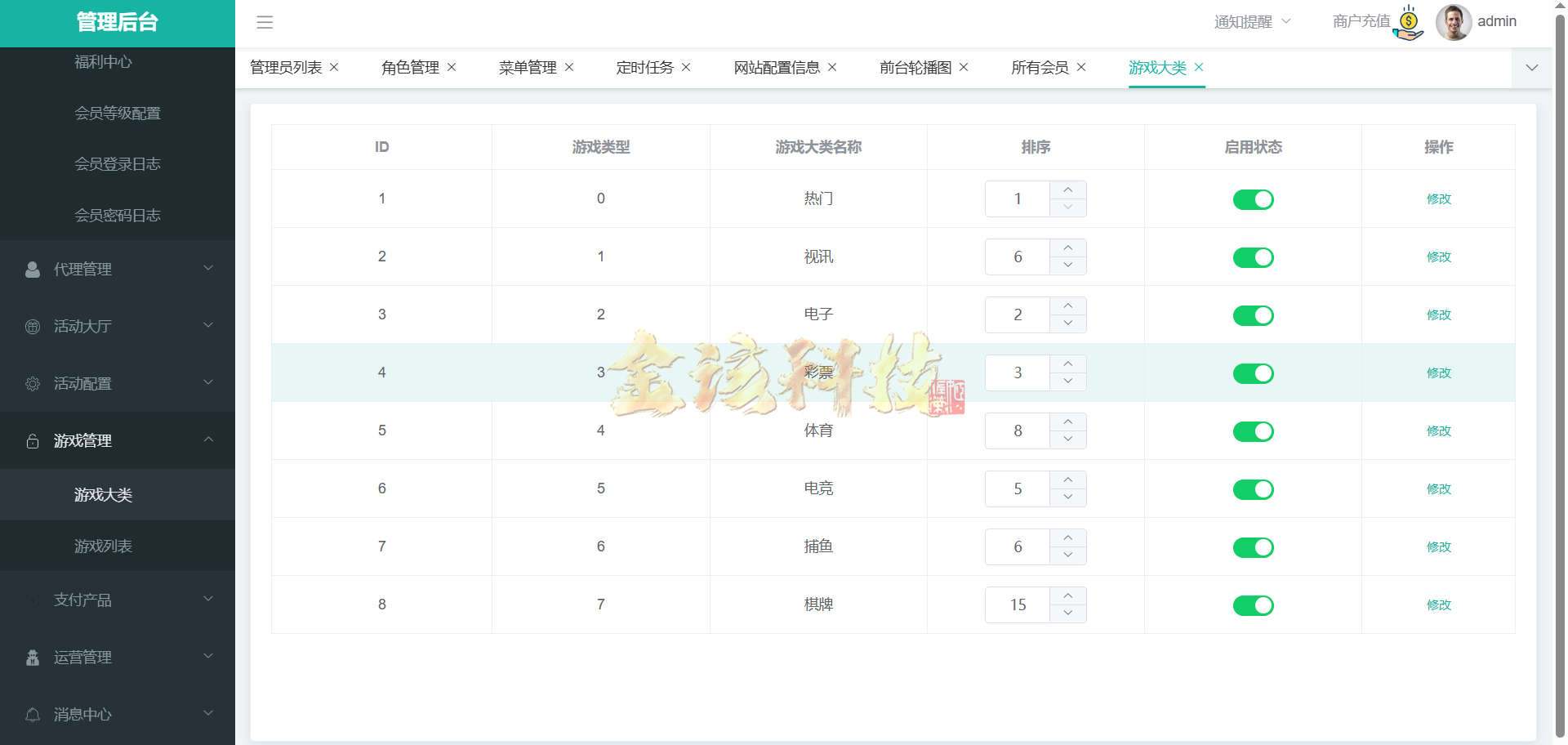Click the 消息中心 bell icon
This screenshot has height=745, width=1568.
[33, 714]
